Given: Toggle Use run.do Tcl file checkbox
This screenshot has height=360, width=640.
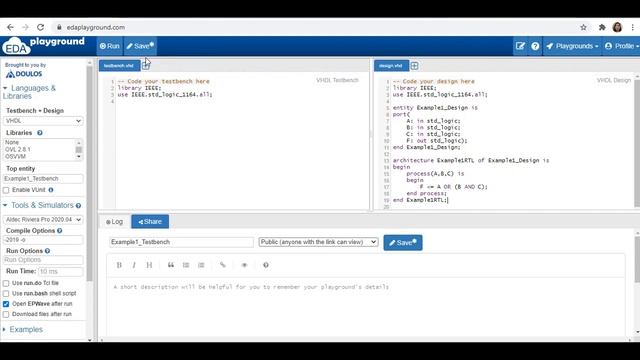Looking at the screenshot, I should [6, 283].
